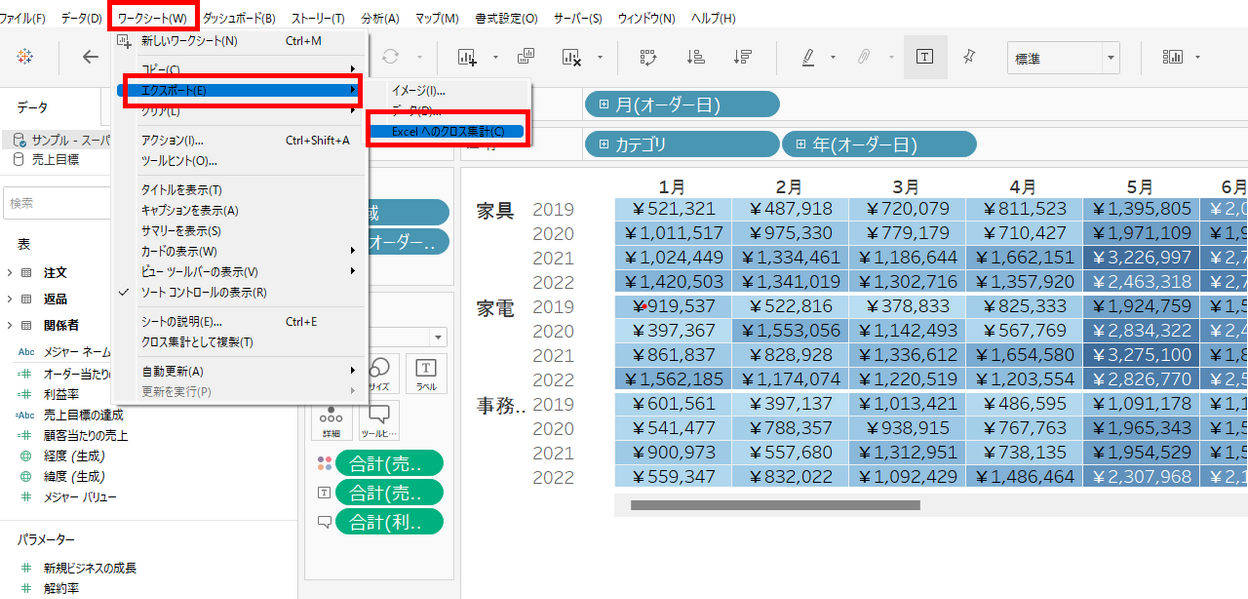
Task: Open the new worksheet dropdown arrow
Action: 494,58
